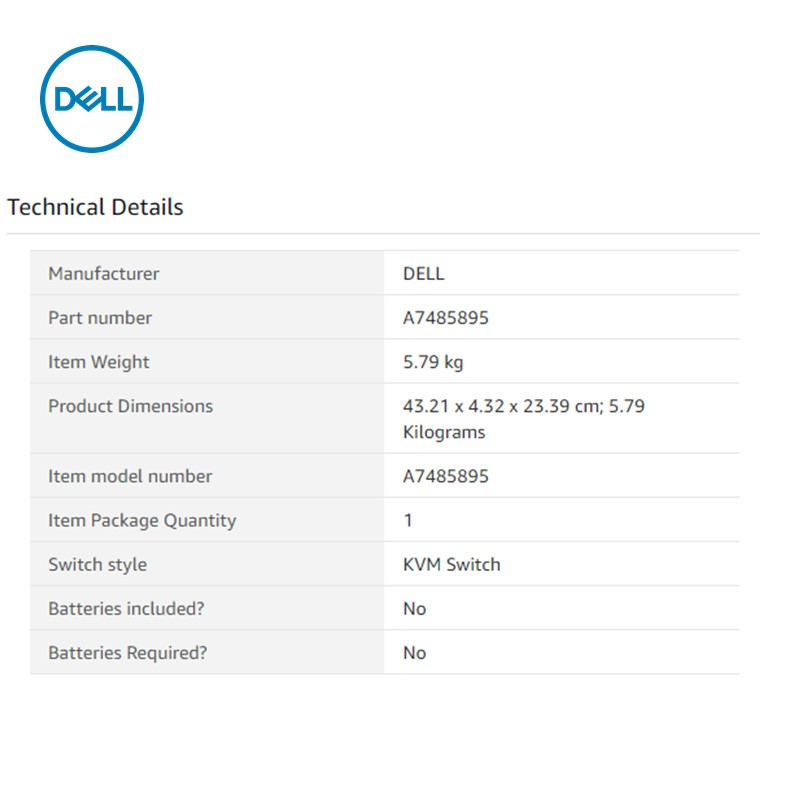Select the Item Weight label
Screen dimensions: 800x800
pyautogui.click(x=99, y=362)
